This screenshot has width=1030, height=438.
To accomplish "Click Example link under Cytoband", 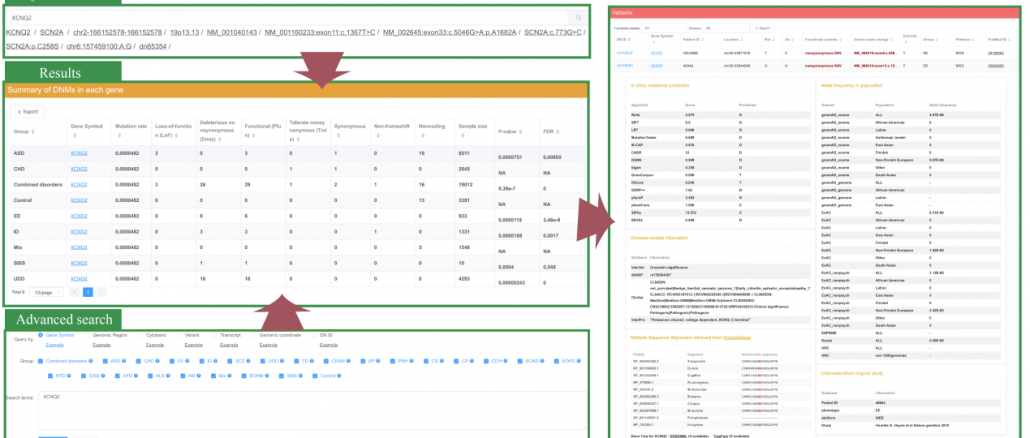I will tap(155, 344).
